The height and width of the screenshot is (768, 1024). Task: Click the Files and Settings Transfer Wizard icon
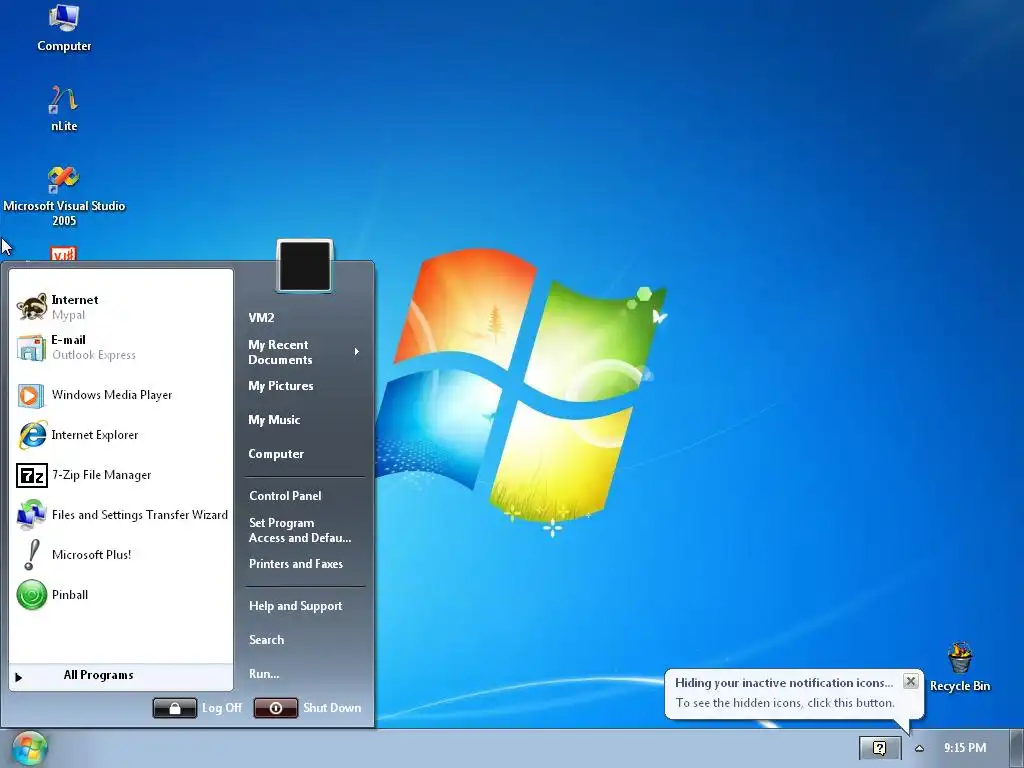click(x=31, y=515)
